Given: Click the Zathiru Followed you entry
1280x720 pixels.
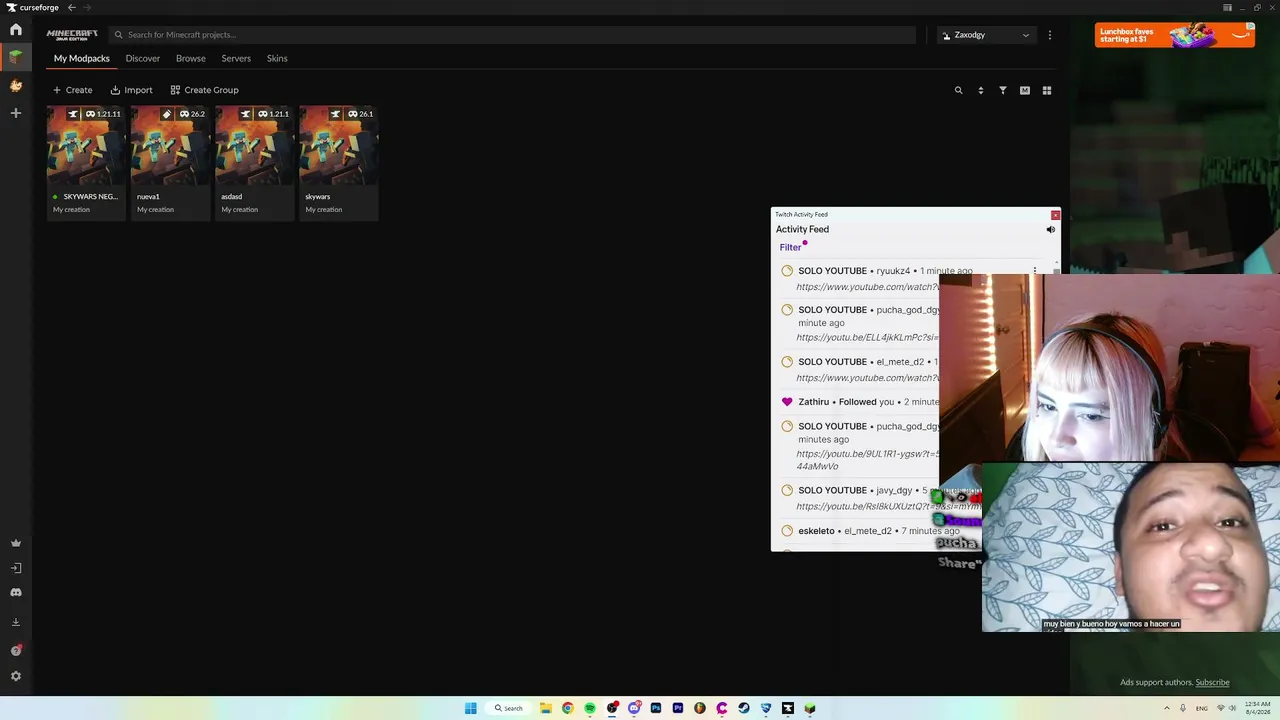Looking at the screenshot, I should [860, 402].
